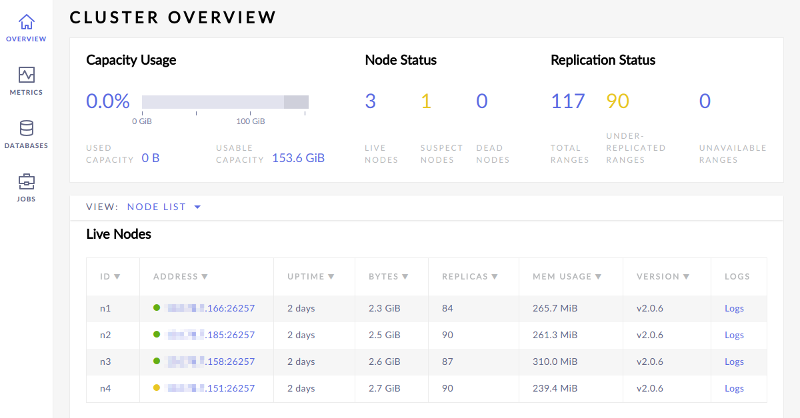Viewport: 800px width, 418px height.
Task: Click the capacity usage bar
Action: pyautogui.click(x=225, y=101)
